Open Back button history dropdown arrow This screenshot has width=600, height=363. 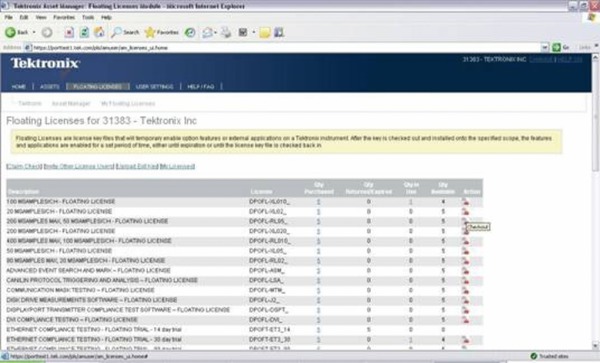coord(34,33)
